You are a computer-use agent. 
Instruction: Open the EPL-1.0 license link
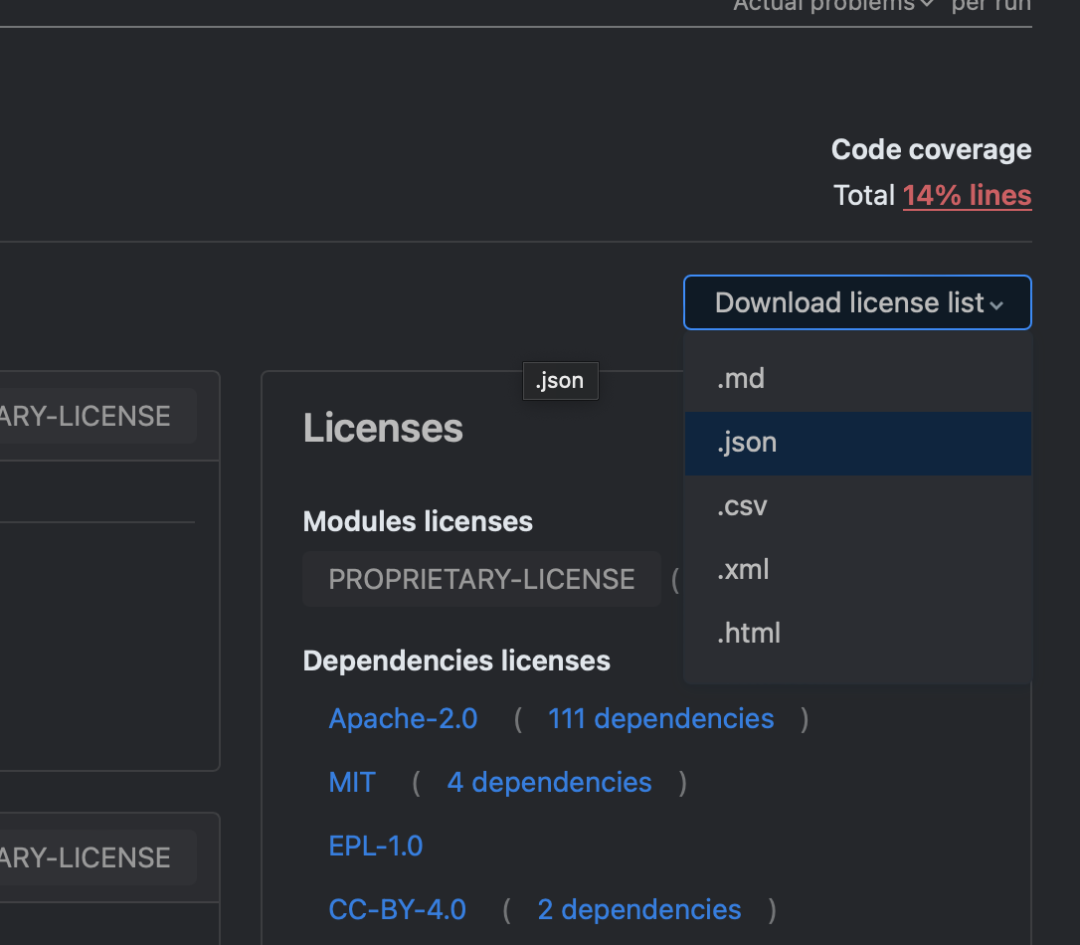pos(375,846)
